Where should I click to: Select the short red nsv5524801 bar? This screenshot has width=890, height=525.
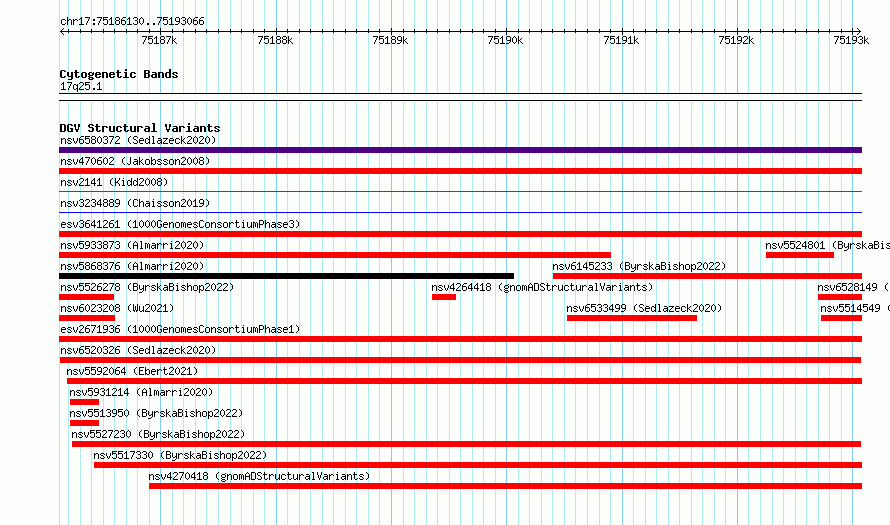pyautogui.click(x=800, y=255)
